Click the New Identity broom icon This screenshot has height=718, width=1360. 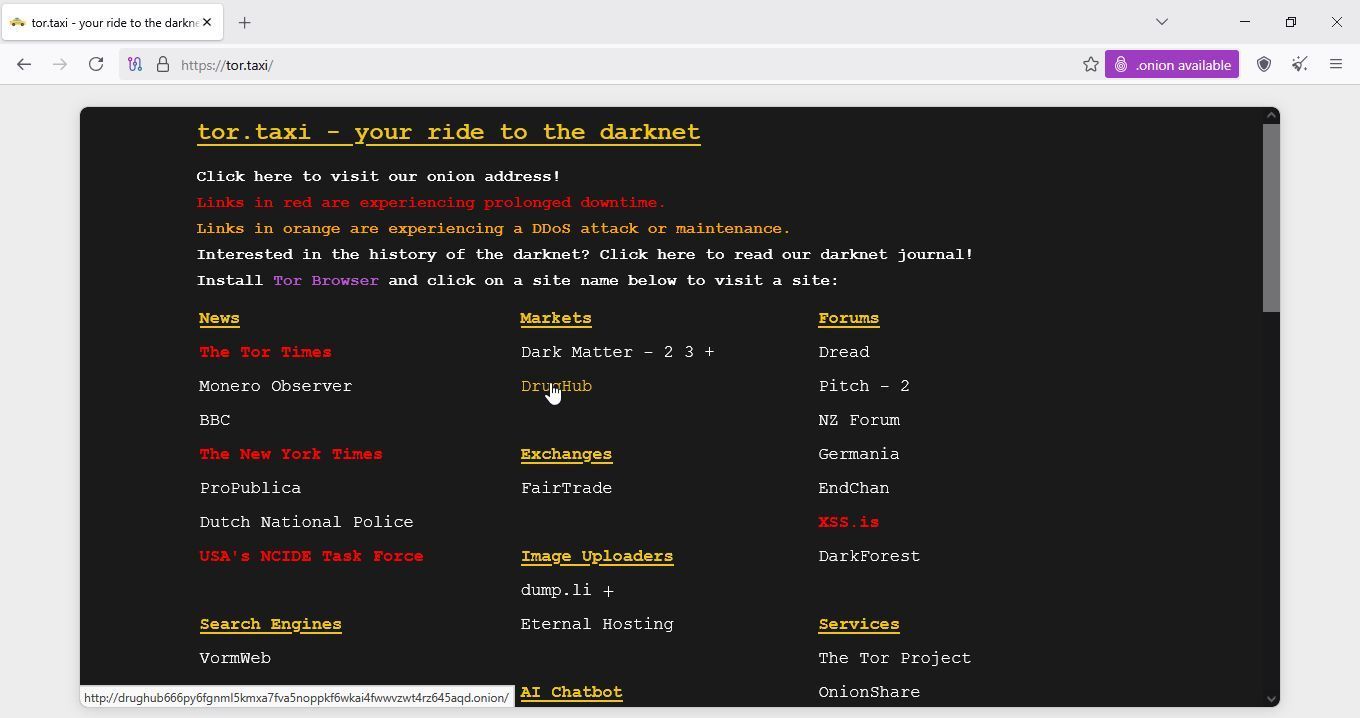click(1300, 65)
